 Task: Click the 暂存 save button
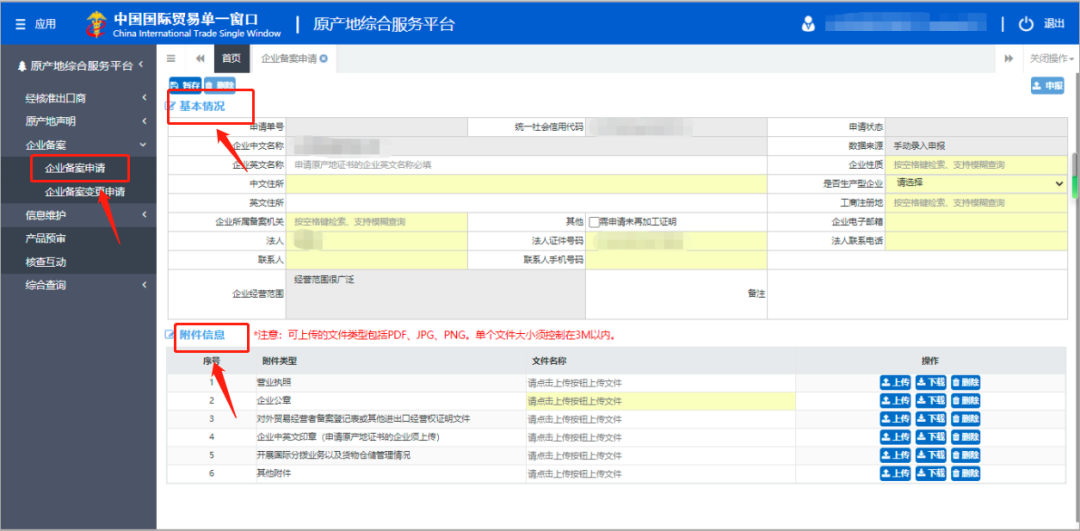point(185,85)
